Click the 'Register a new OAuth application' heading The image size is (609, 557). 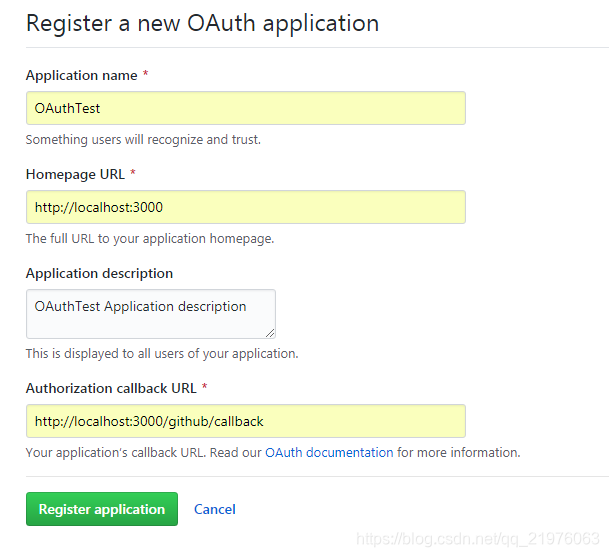202,23
